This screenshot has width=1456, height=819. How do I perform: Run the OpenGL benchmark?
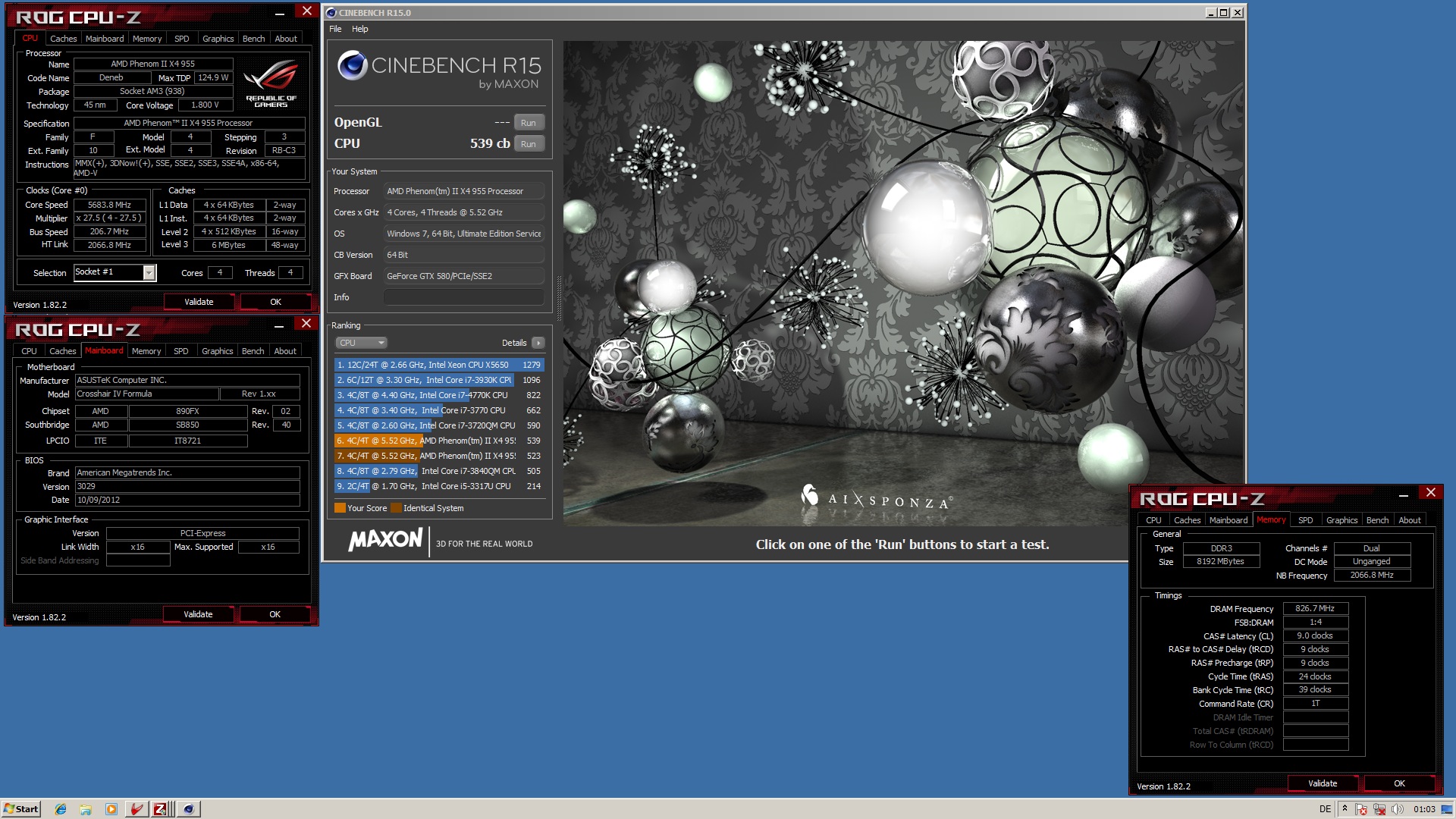point(529,123)
